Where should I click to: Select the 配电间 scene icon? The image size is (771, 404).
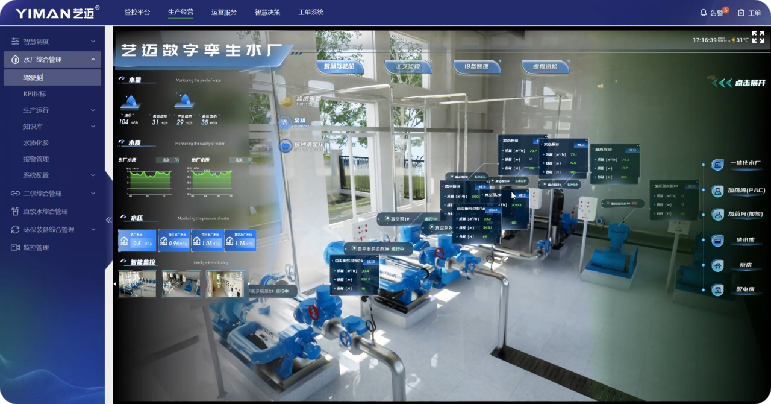pyautogui.click(x=717, y=290)
